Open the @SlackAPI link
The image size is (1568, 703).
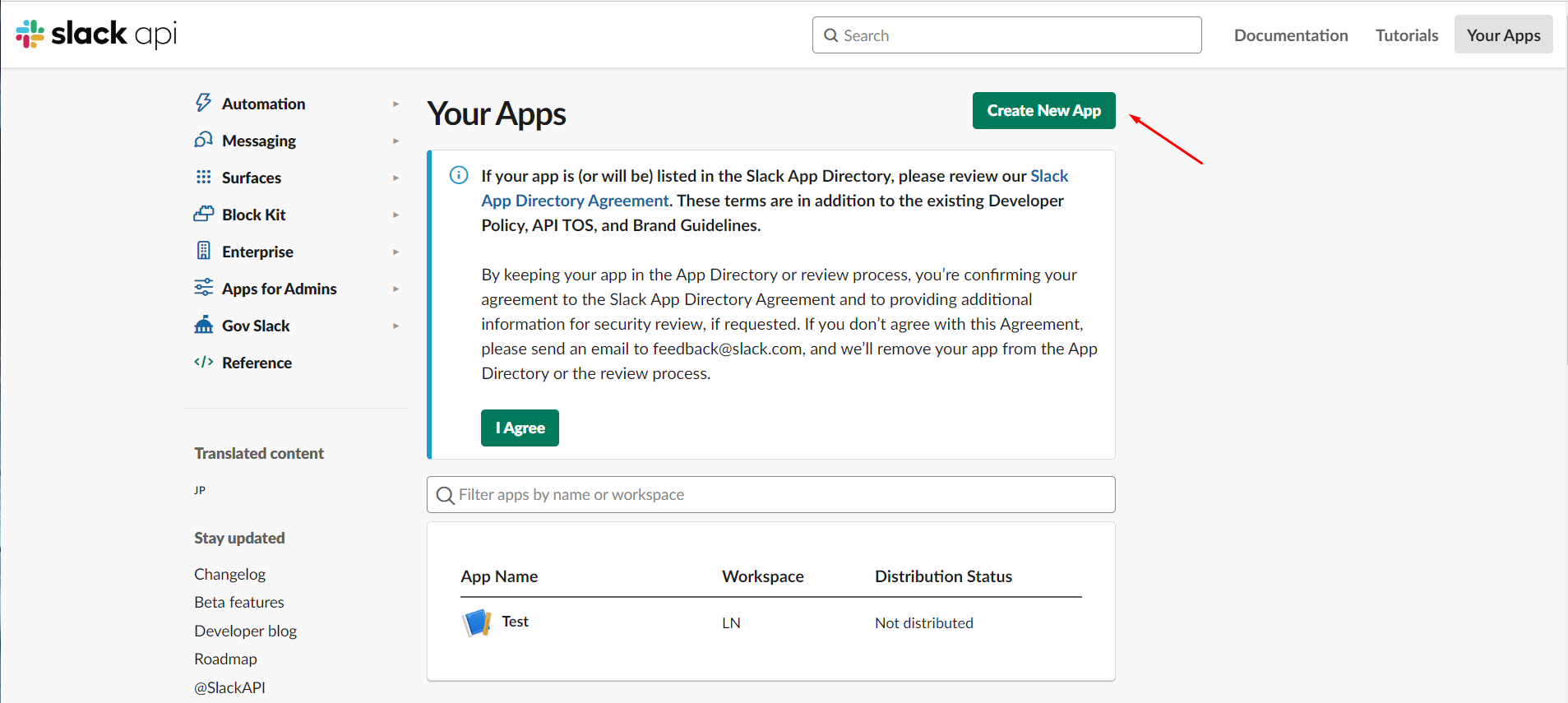(x=229, y=687)
